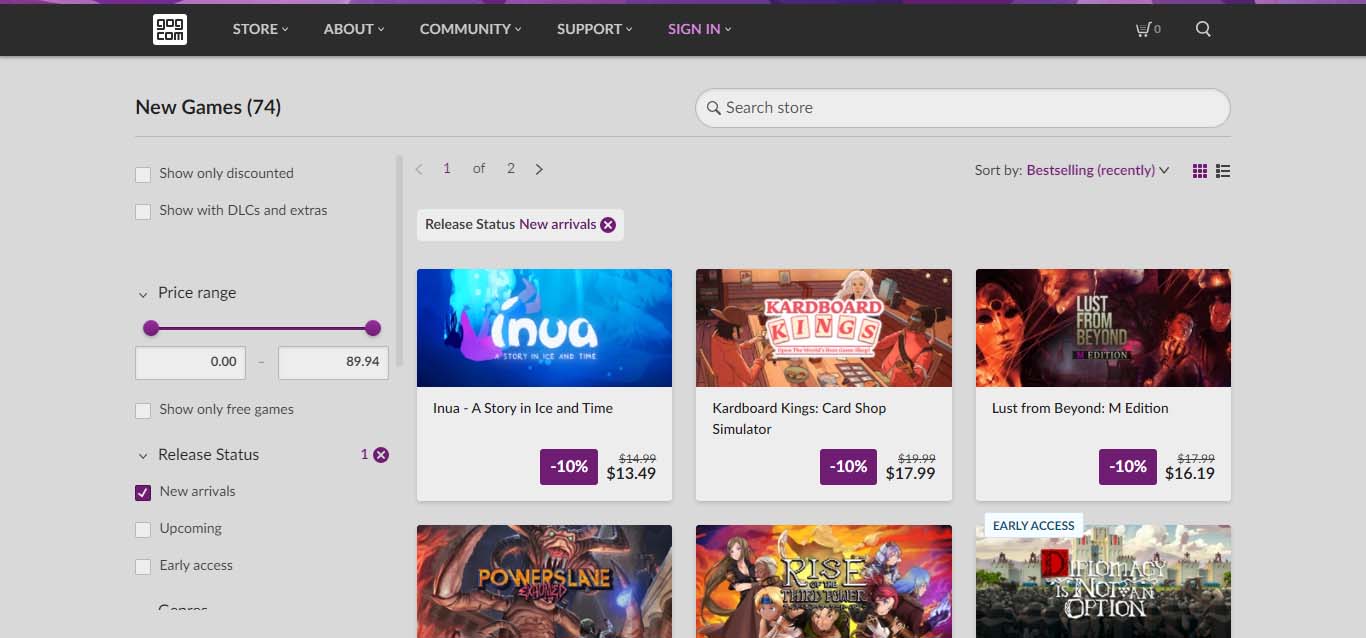Viewport: 1366px width, 638px height.
Task: Switch to grid view layout
Action: (x=1199, y=170)
